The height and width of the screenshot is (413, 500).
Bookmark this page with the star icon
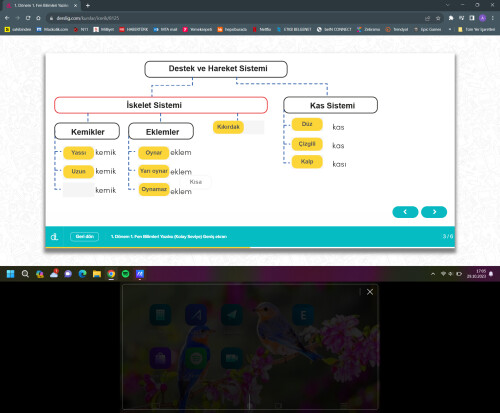coord(438,18)
